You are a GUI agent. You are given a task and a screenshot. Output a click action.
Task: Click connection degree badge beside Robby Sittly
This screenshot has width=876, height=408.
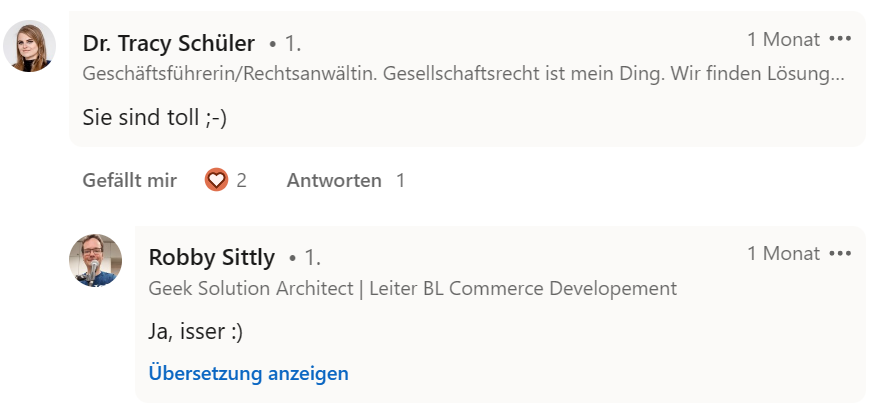point(306,258)
